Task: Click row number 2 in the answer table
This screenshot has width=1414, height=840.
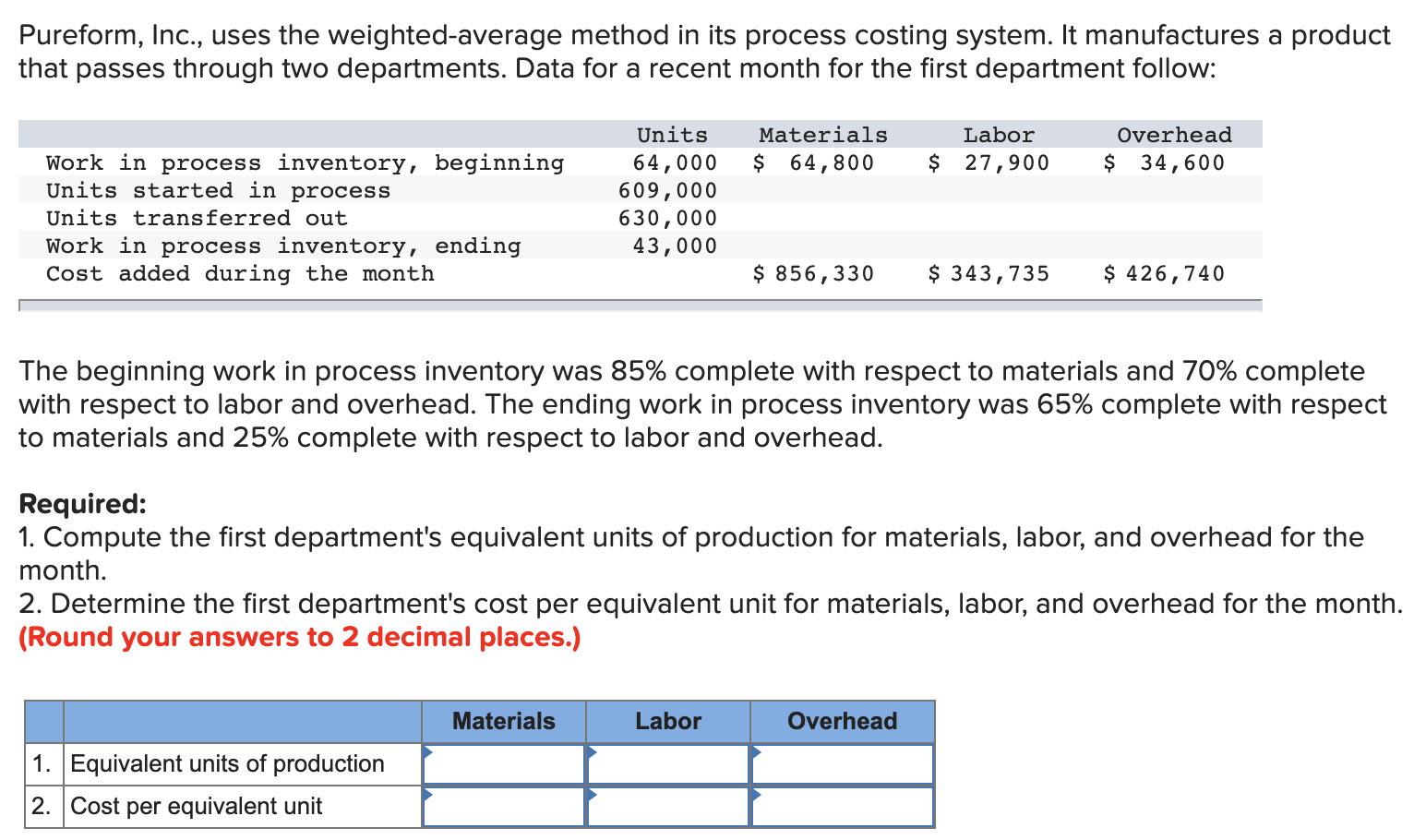Action: tap(41, 806)
